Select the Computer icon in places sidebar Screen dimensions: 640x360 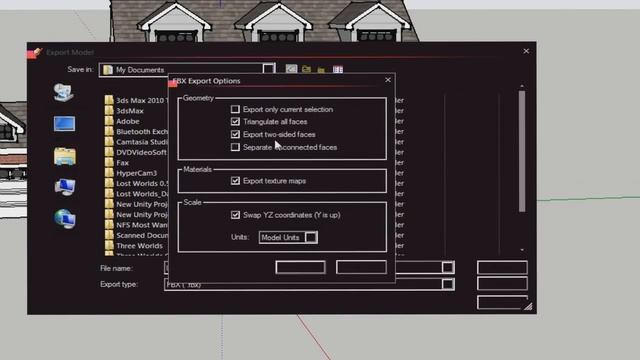(x=64, y=187)
